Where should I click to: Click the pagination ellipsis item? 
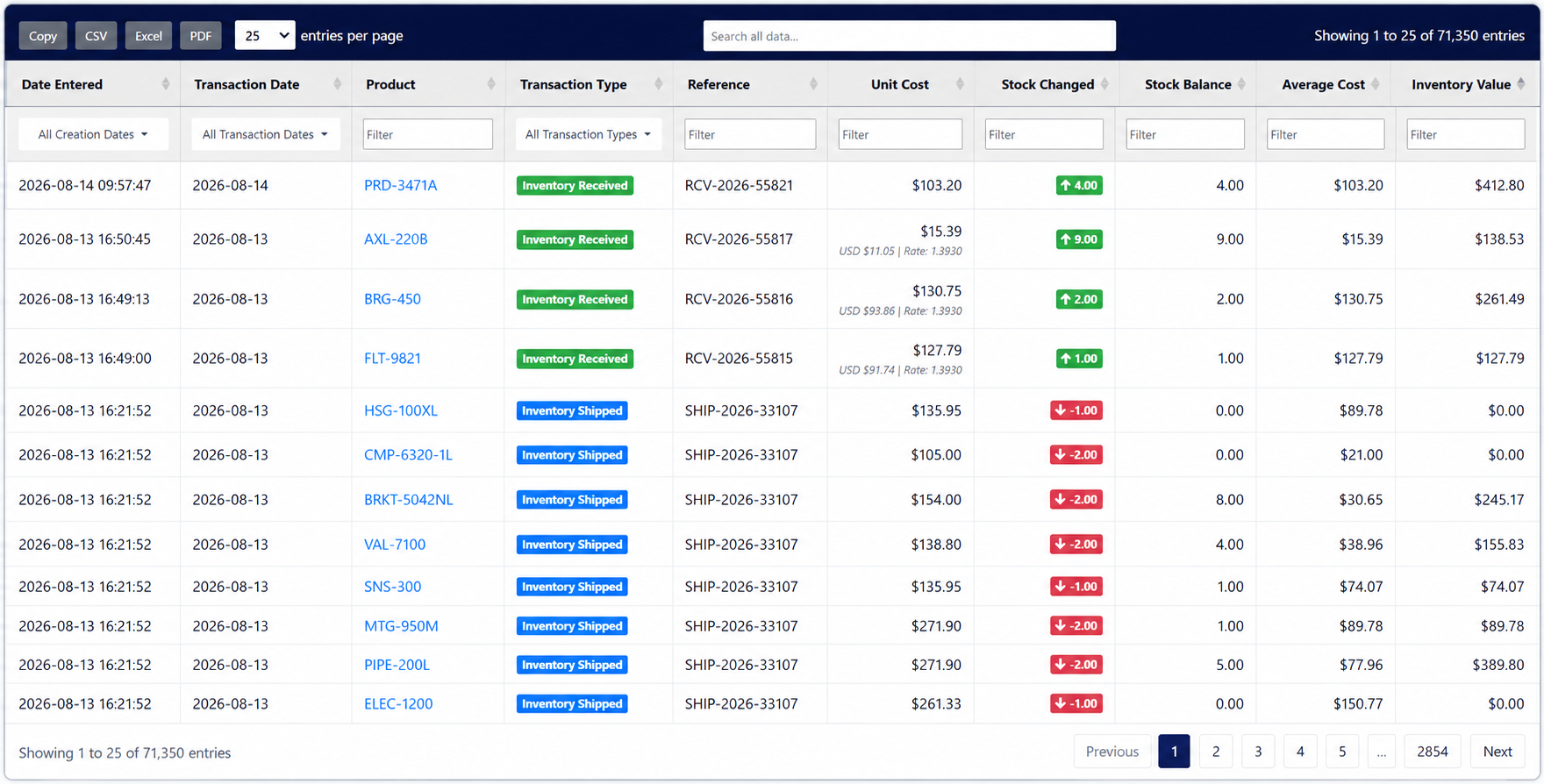pos(1382,752)
